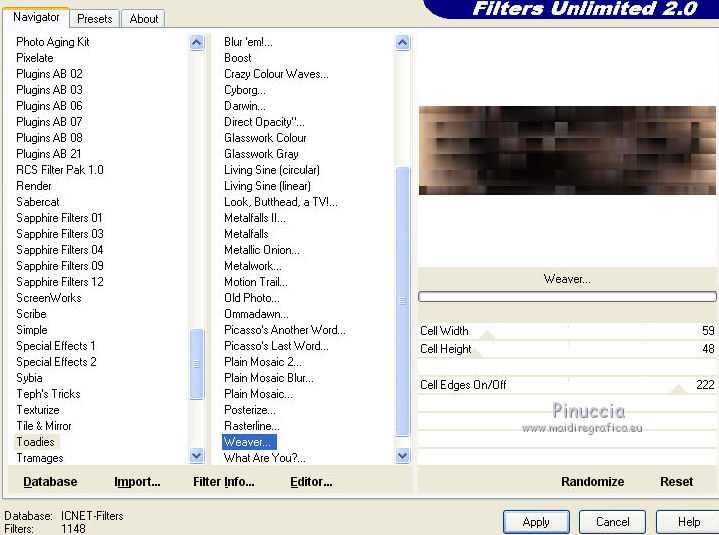
Task: Select the Pixelate category
Action: point(34,58)
